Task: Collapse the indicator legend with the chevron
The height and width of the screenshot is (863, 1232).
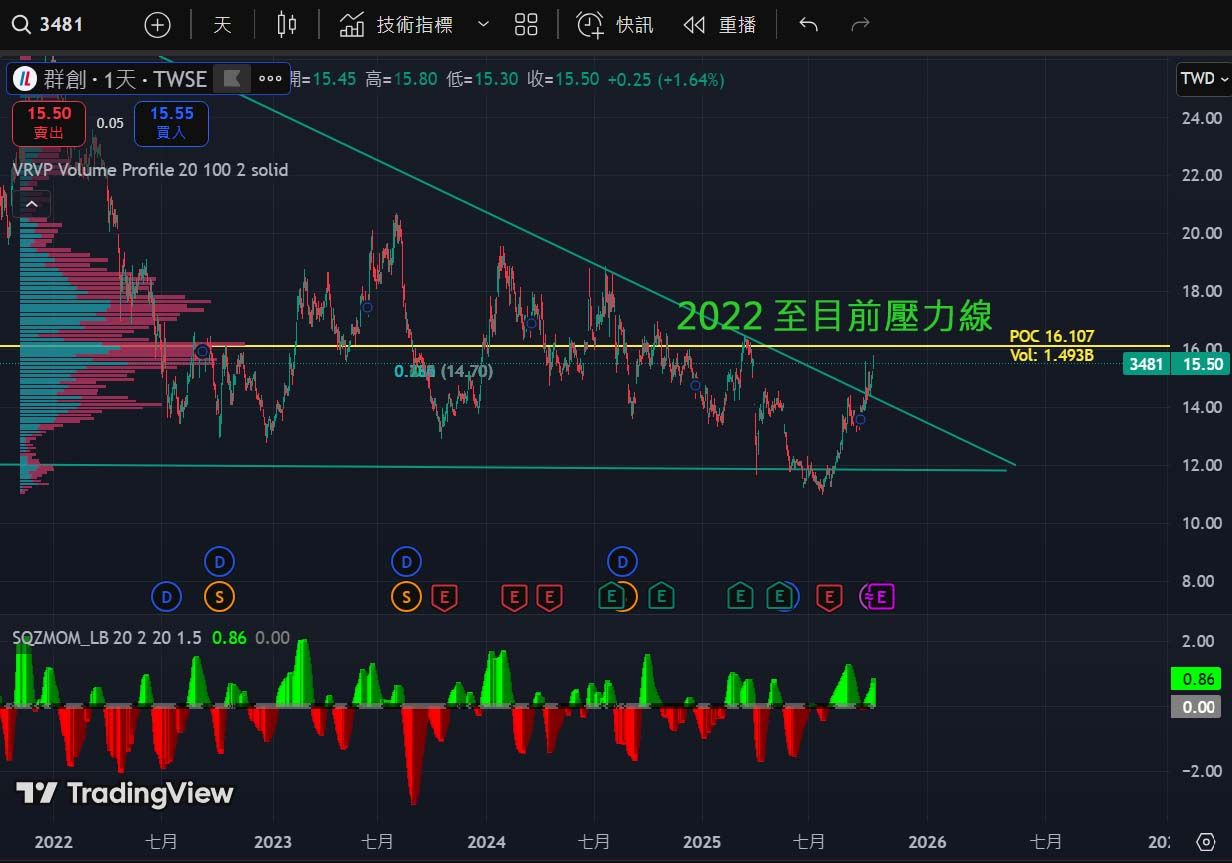Action: click(x=32, y=205)
